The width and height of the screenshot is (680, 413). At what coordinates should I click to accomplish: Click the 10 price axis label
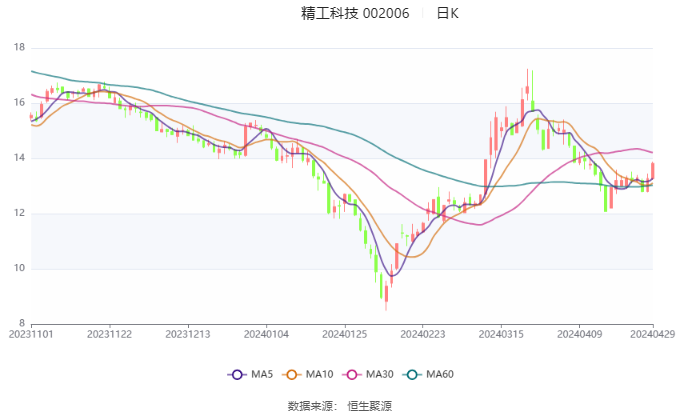pos(20,268)
